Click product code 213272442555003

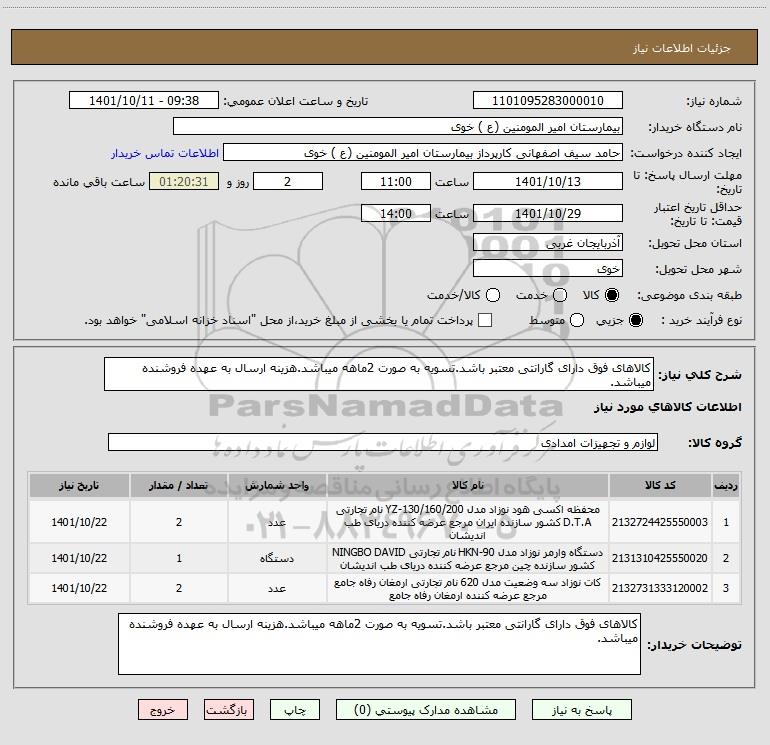[660, 522]
